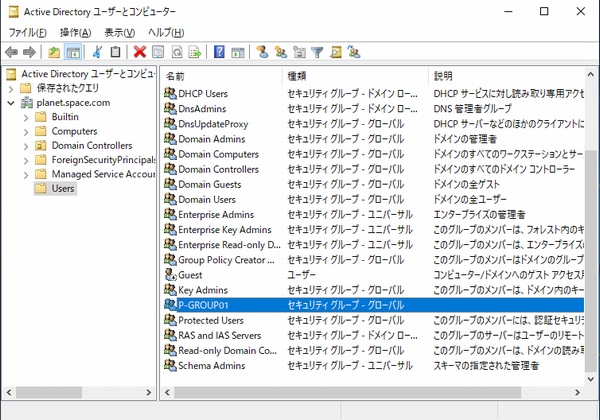Viewport: 600px width, 420px height.
Task: Select the Protected Users row
Action: tap(373, 320)
